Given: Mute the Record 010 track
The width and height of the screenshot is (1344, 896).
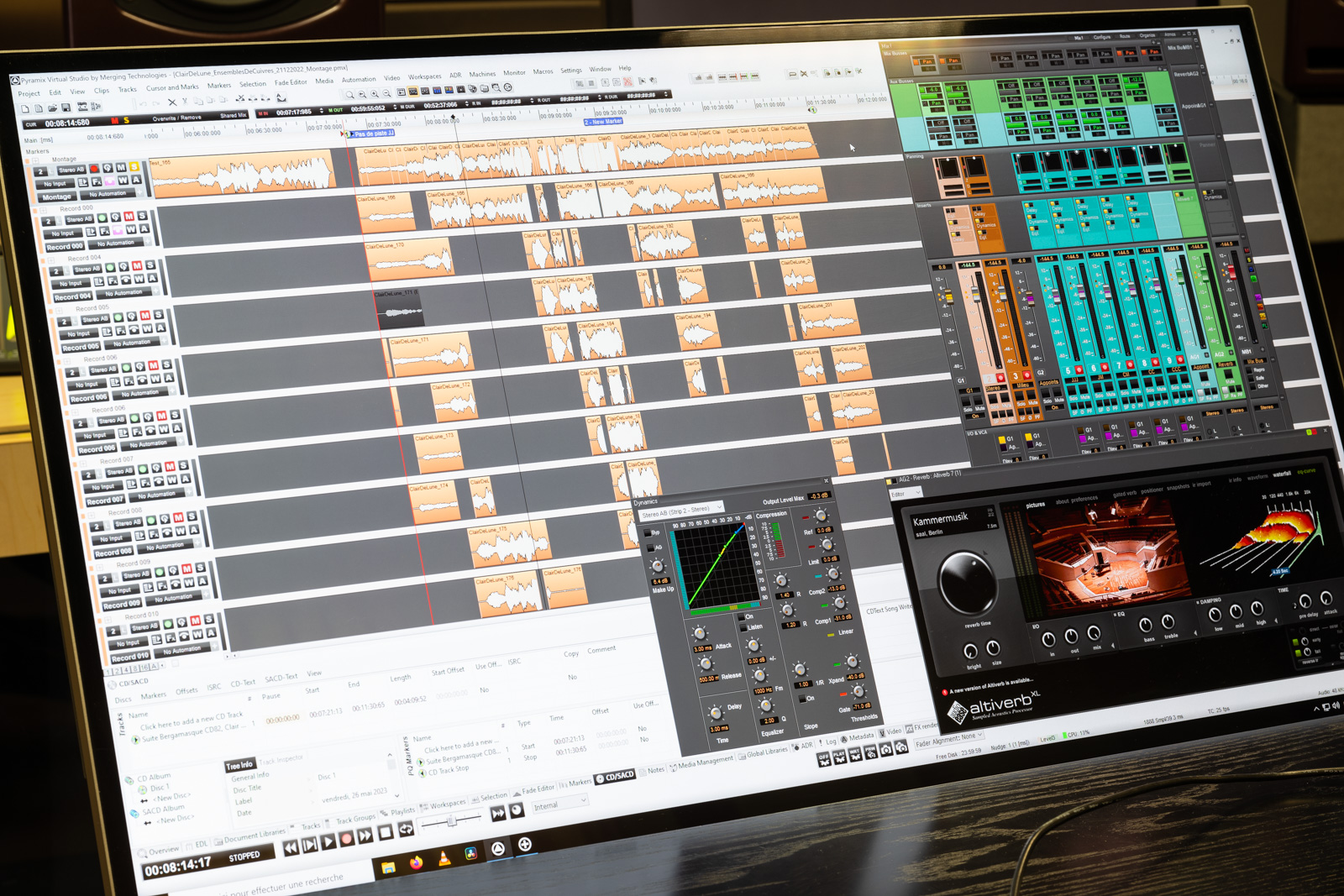Looking at the screenshot, I should point(196,621).
